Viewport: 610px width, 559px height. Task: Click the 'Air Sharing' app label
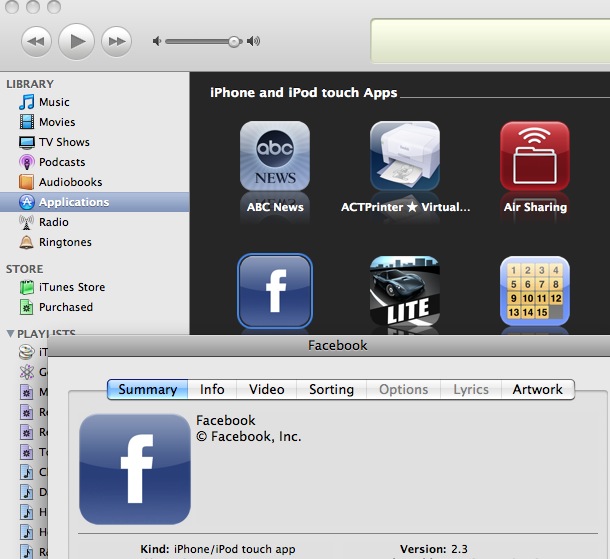pyautogui.click(x=535, y=207)
